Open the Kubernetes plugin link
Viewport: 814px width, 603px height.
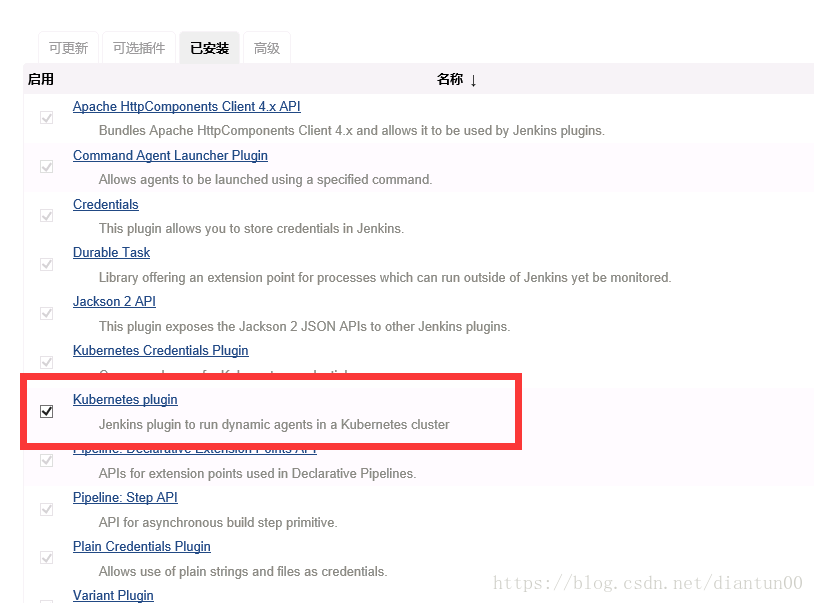[x=125, y=399]
